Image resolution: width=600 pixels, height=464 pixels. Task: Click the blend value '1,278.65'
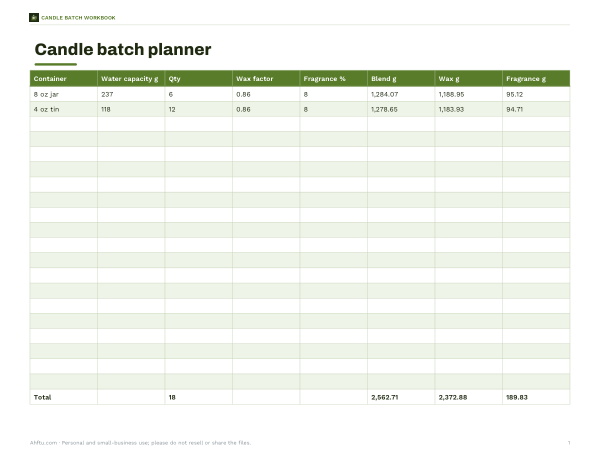pyautogui.click(x=385, y=109)
